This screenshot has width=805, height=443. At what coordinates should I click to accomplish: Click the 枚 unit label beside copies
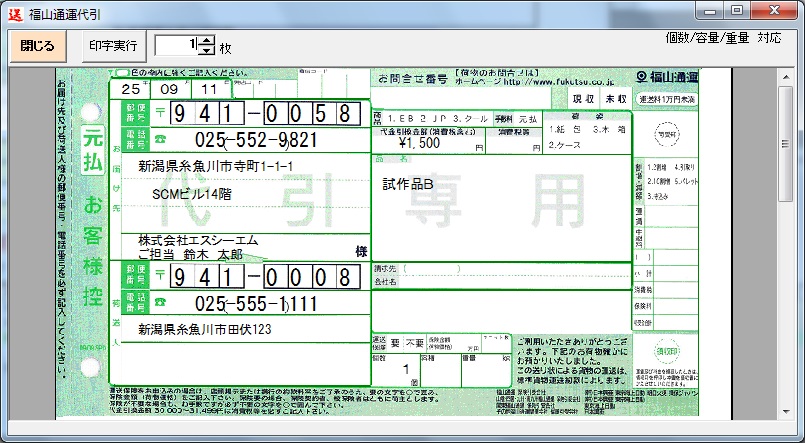(225, 49)
